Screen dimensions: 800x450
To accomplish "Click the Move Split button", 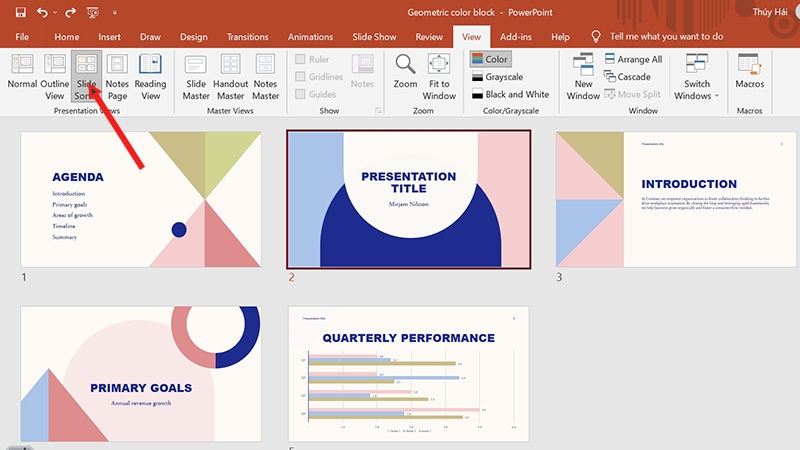I will [633, 94].
